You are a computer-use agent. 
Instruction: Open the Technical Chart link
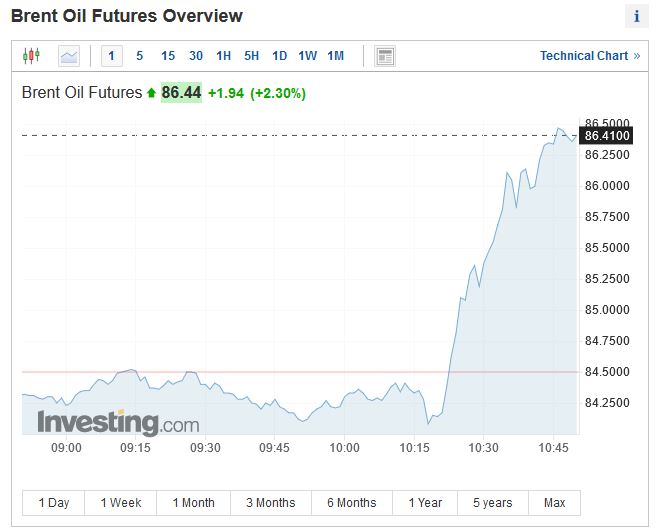589,56
